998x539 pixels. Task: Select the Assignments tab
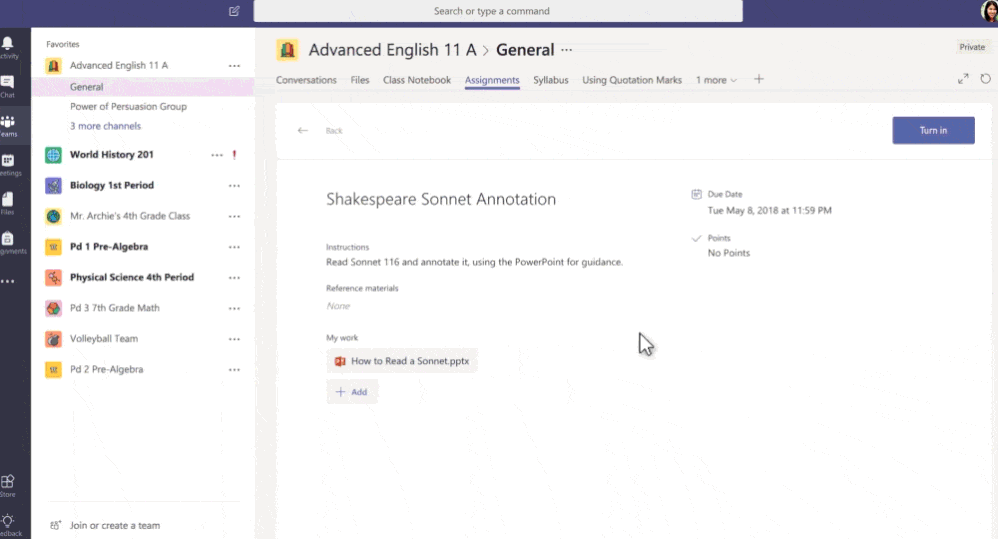[x=492, y=80]
